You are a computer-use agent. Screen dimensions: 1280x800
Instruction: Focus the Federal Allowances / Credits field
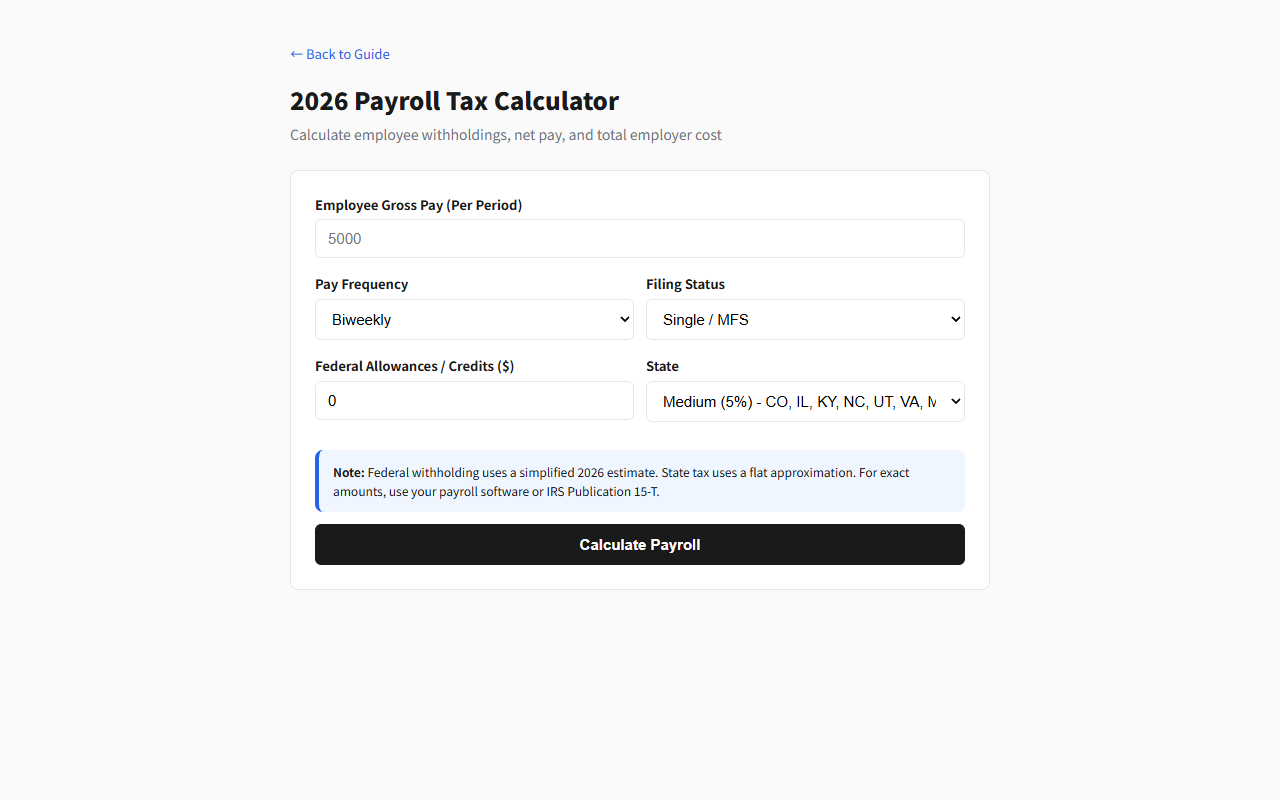click(x=474, y=400)
